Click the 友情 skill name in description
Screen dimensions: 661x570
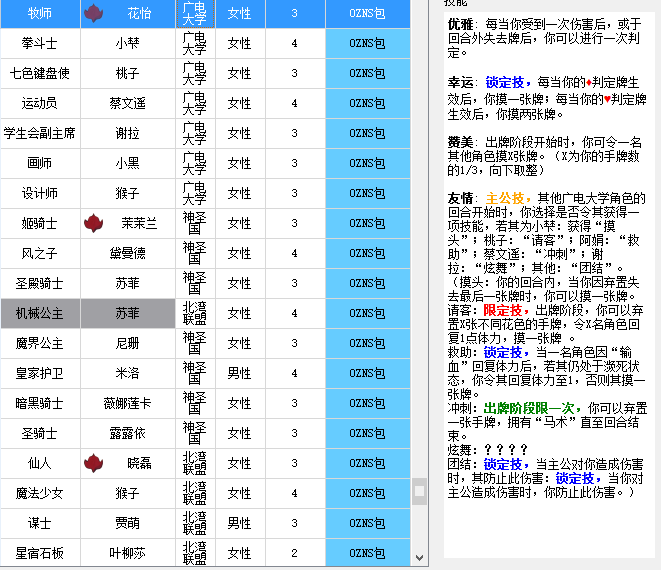[x=460, y=198]
